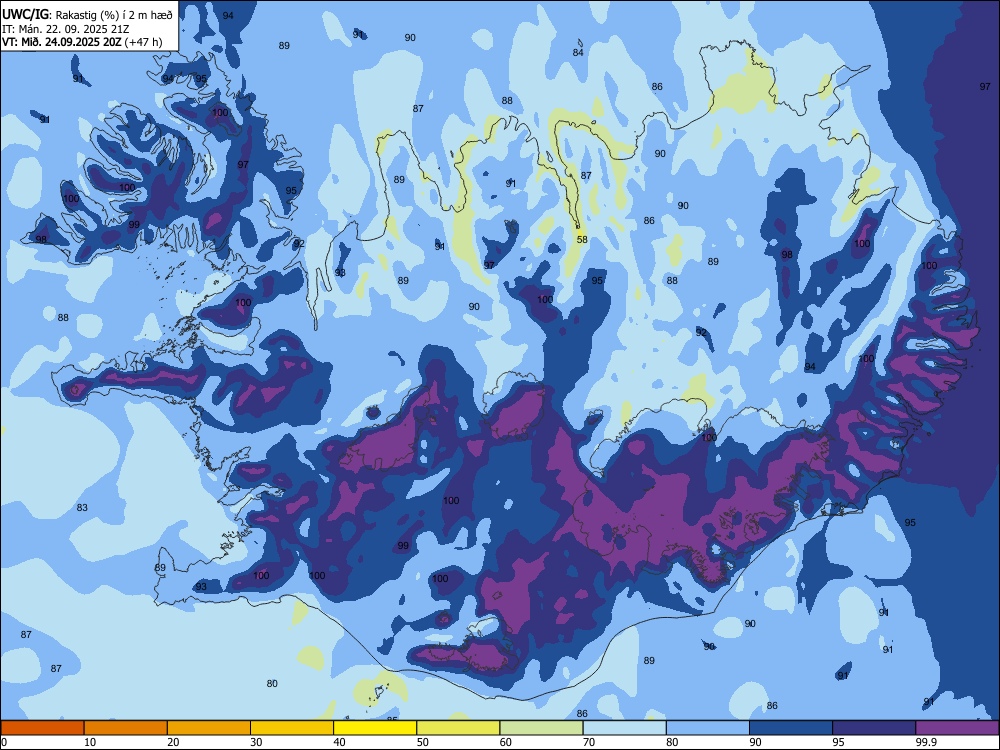Click the title text 'UWC/IG: Rakastig (%) í 2 m hæð'

click(x=87, y=14)
